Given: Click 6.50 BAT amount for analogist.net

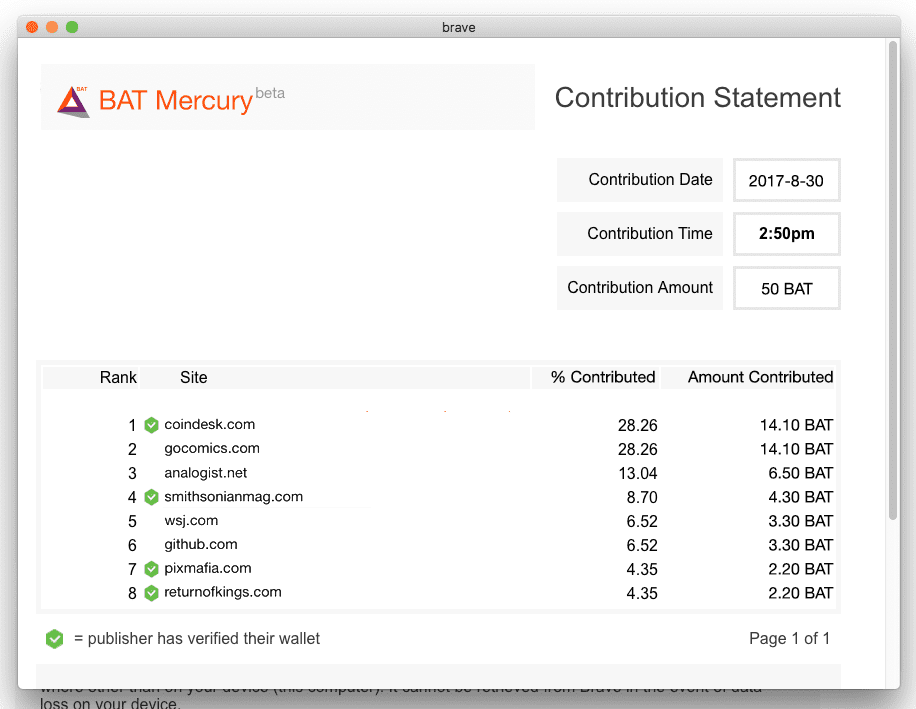Looking at the screenshot, I should 800,473.
